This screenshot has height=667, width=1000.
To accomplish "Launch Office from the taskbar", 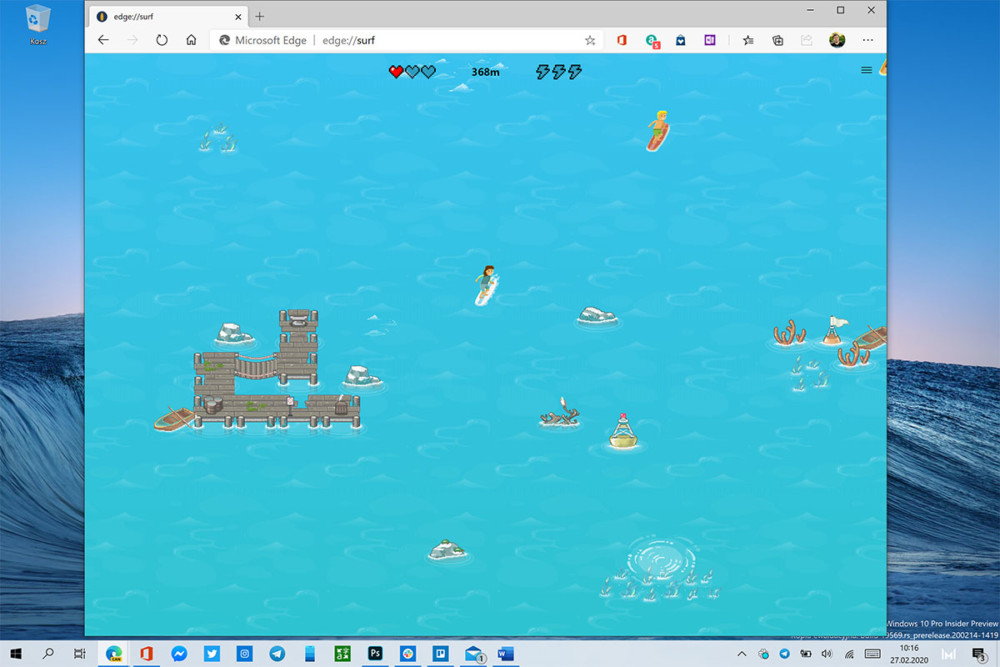I will (x=147, y=654).
